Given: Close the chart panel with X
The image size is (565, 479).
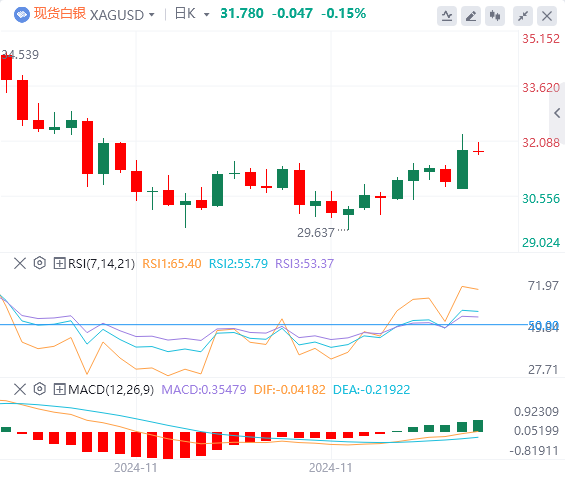Looking at the screenshot, I should point(547,16).
